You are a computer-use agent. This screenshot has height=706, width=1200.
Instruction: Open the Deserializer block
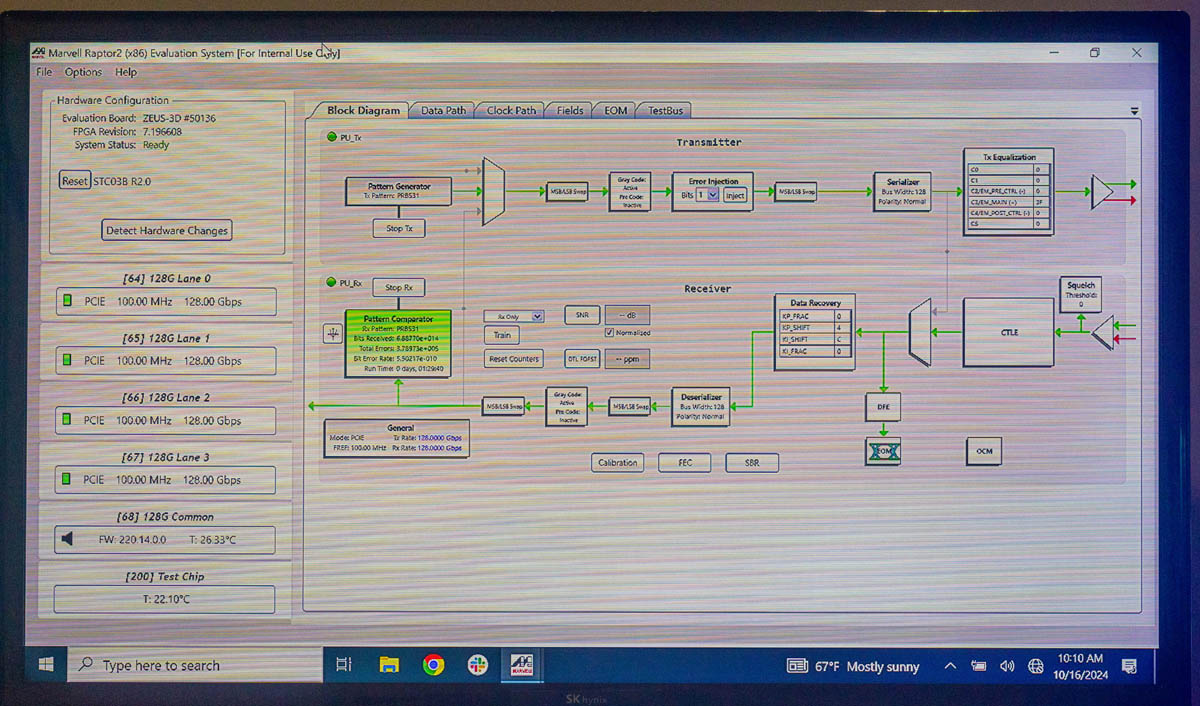(700, 406)
